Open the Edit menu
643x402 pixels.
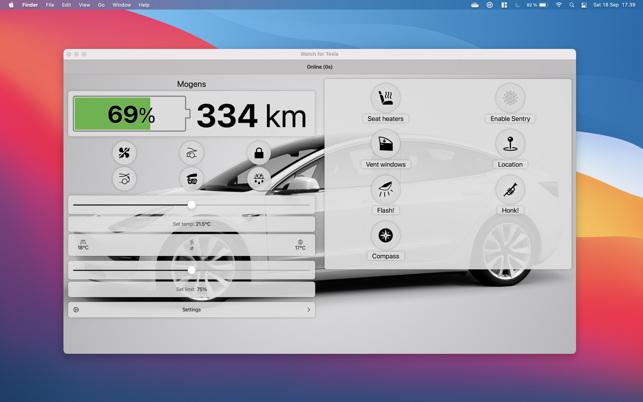coord(66,5)
